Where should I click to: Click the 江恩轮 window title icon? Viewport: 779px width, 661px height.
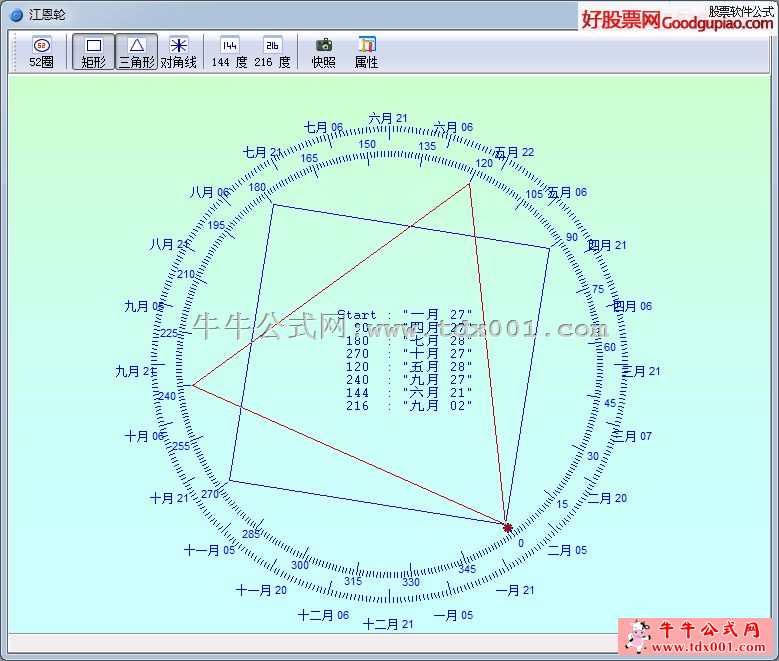tap(16, 15)
